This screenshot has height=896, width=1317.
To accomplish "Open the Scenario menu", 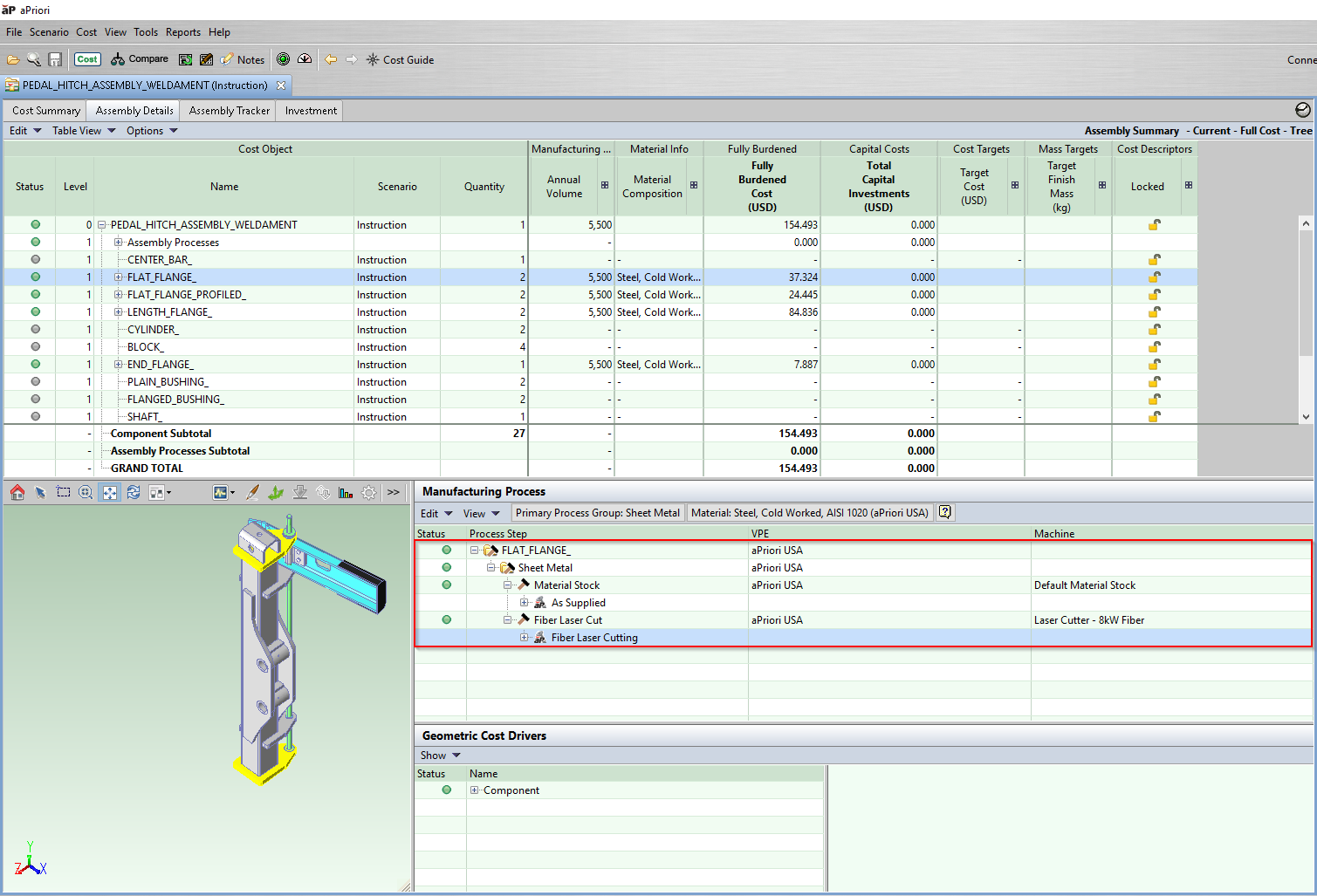I will tap(49, 32).
